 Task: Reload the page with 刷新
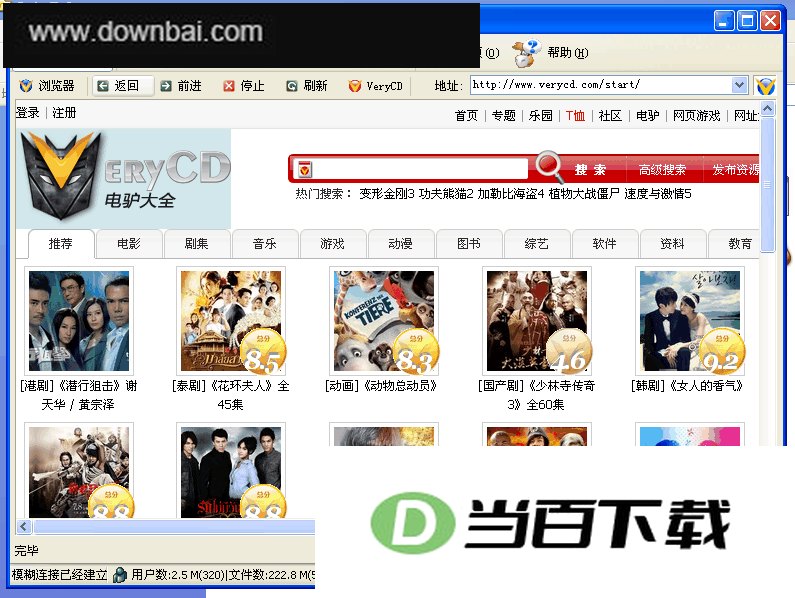pyautogui.click(x=307, y=86)
